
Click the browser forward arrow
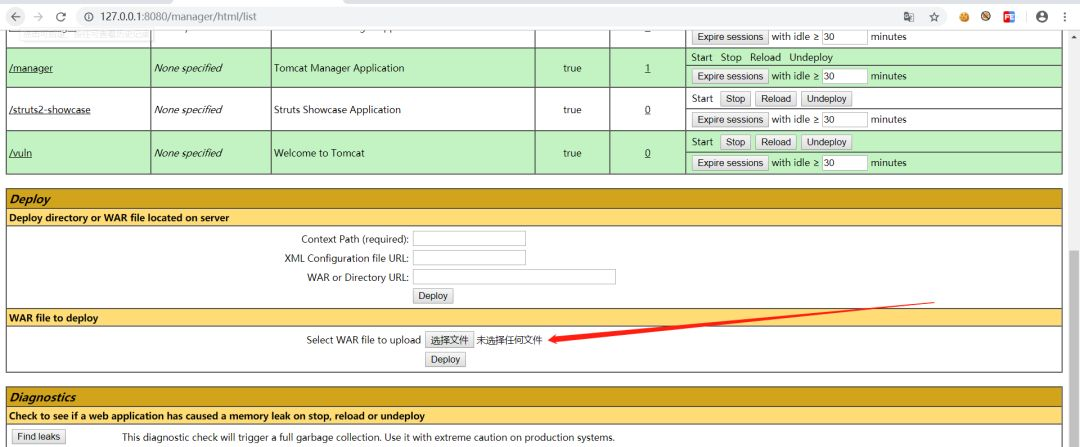[x=38, y=17]
